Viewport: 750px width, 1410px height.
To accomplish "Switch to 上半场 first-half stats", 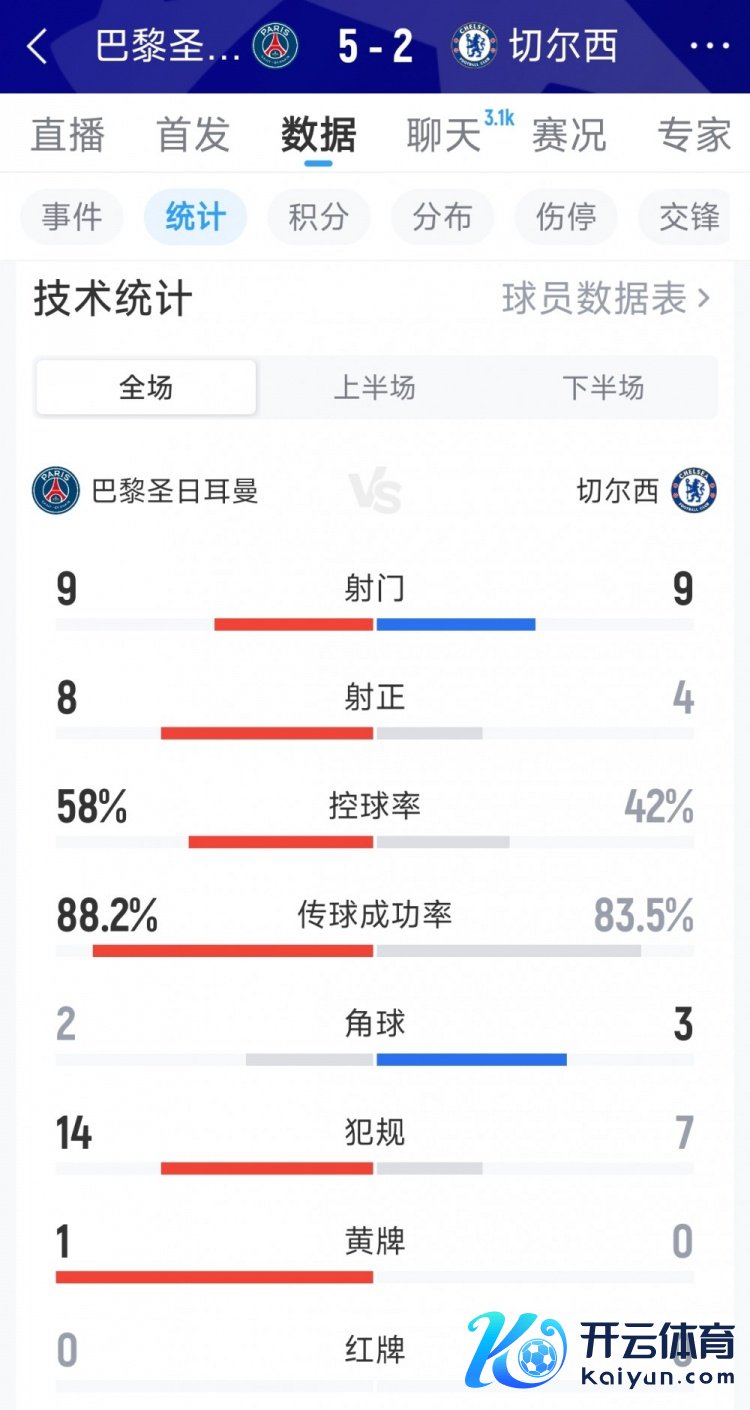I will pos(374,387).
